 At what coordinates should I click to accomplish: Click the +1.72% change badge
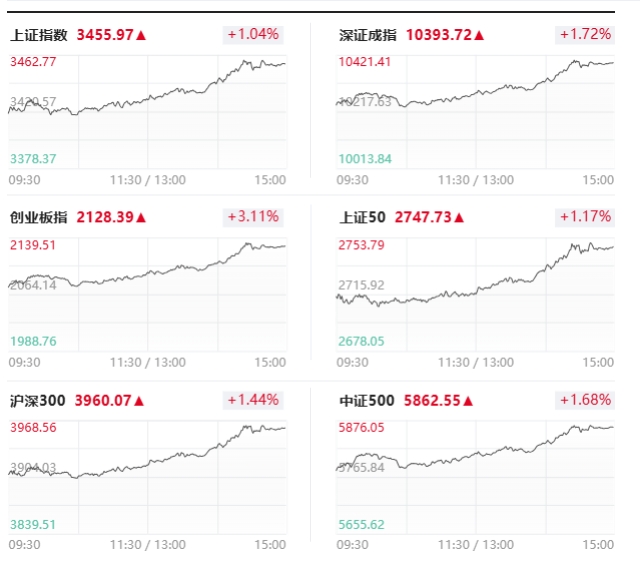coord(584,34)
